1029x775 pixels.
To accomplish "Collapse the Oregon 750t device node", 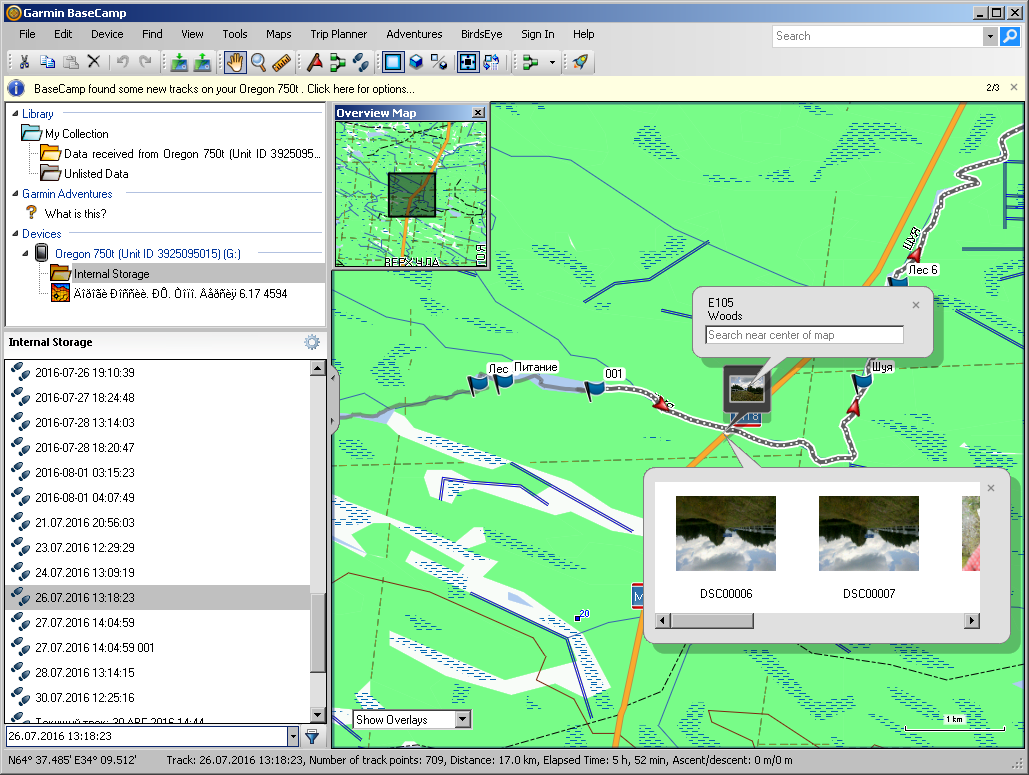I will point(27,254).
